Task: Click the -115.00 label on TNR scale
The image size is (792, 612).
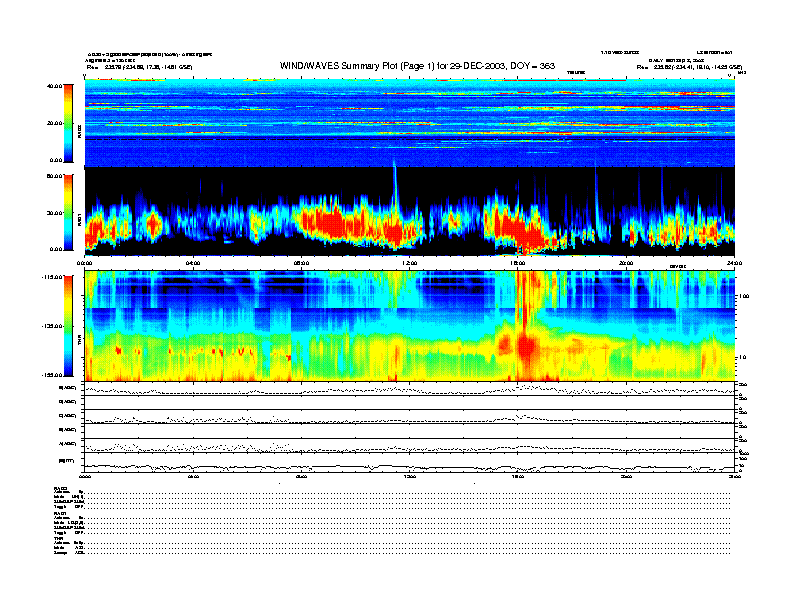Action: pyautogui.click(x=52, y=277)
